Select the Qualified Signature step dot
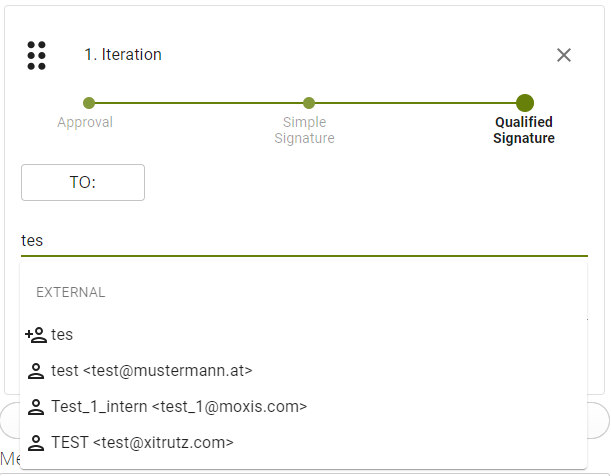611x476 pixels. coord(524,103)
